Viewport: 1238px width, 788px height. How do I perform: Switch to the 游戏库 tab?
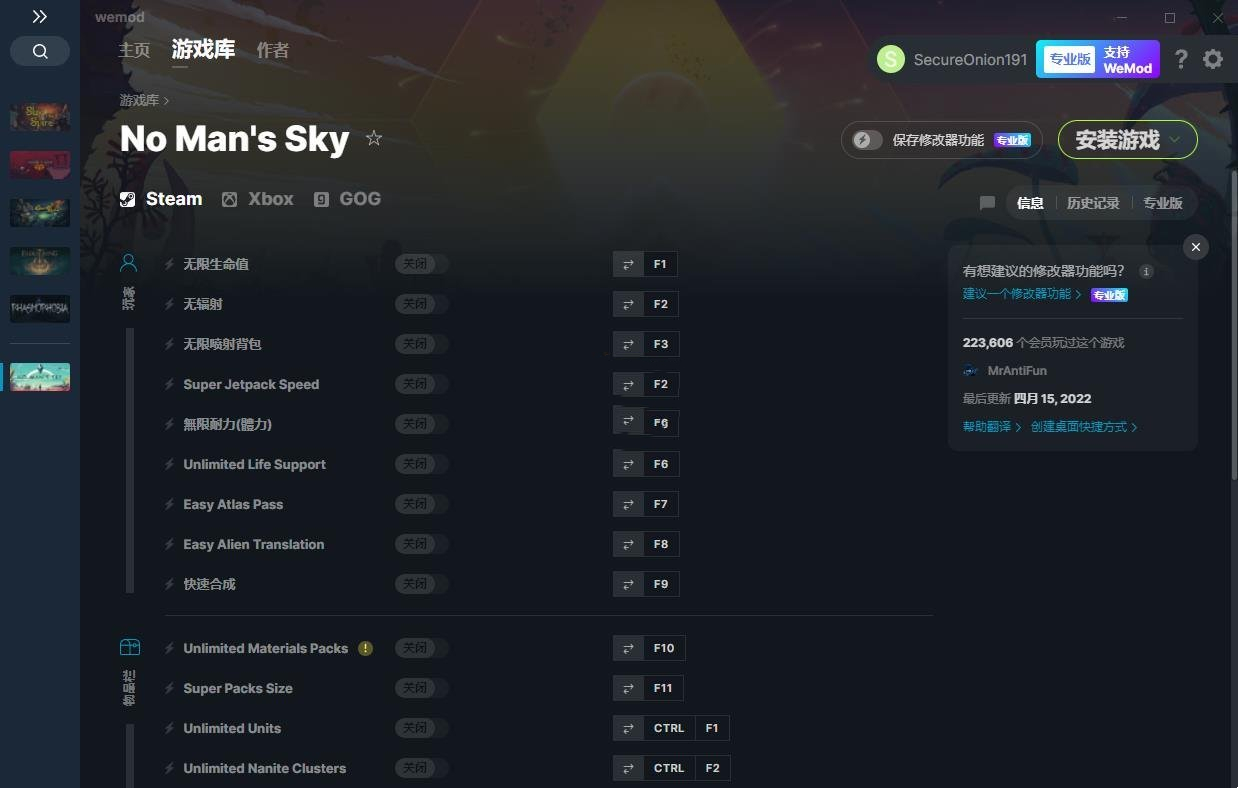[203, 50]
